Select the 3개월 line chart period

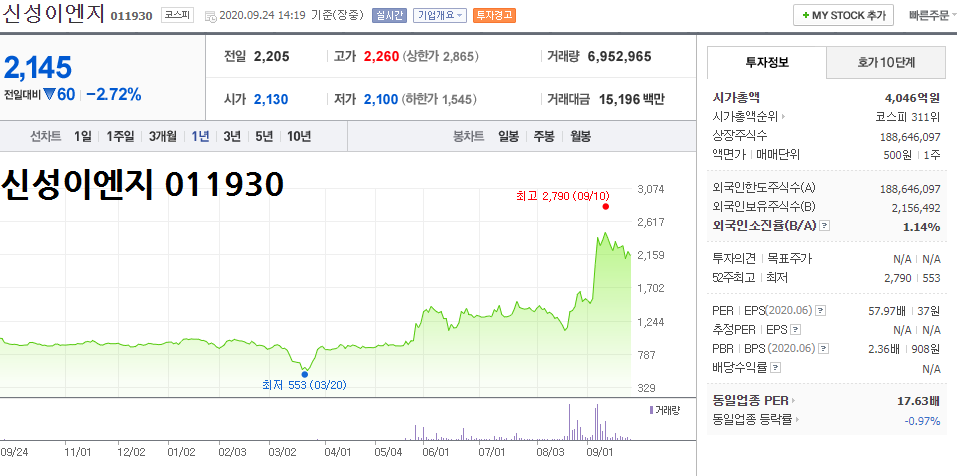point(163,136)
